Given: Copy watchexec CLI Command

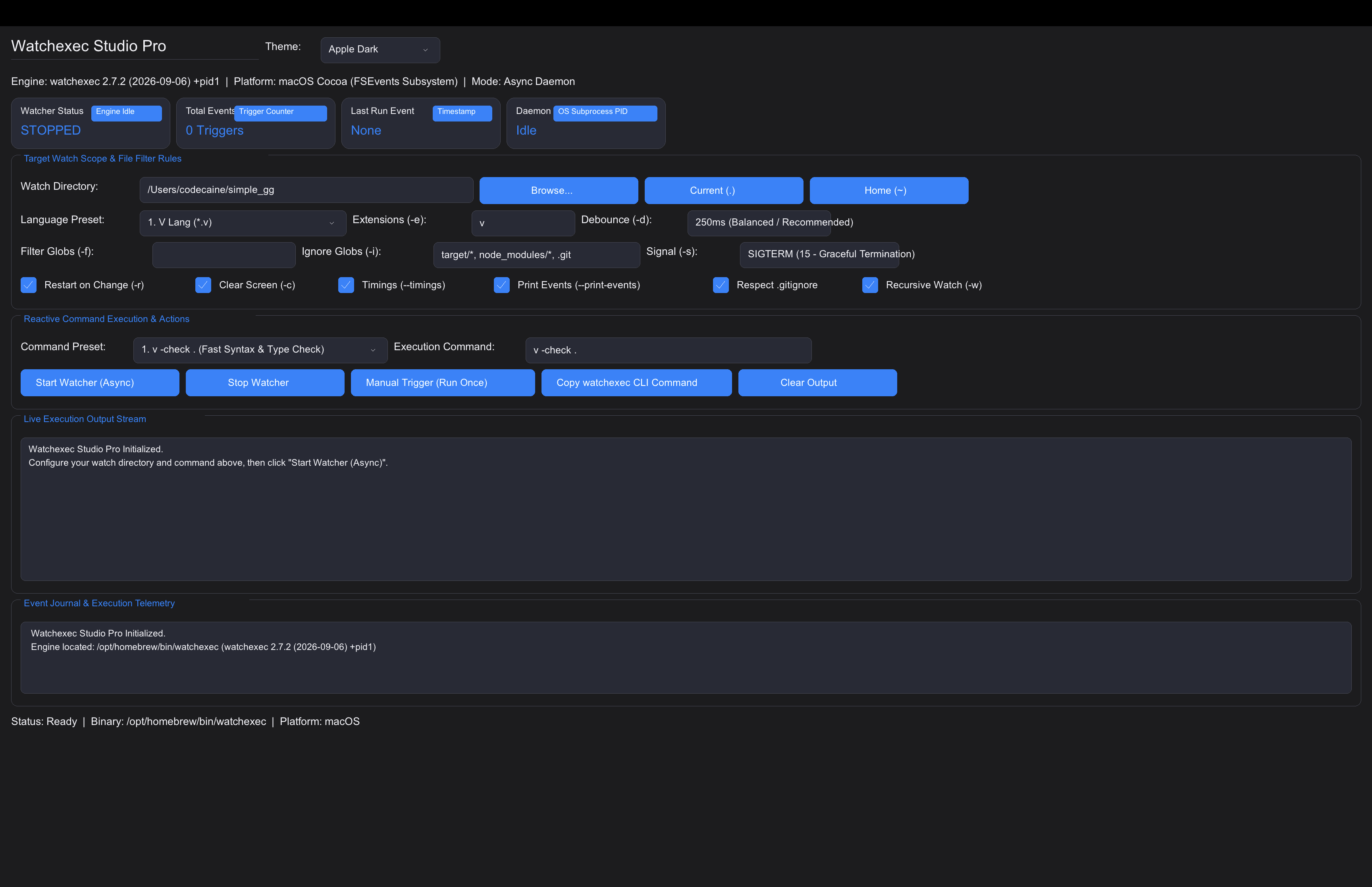Looking at the screenshot, I should pos(636,382).
